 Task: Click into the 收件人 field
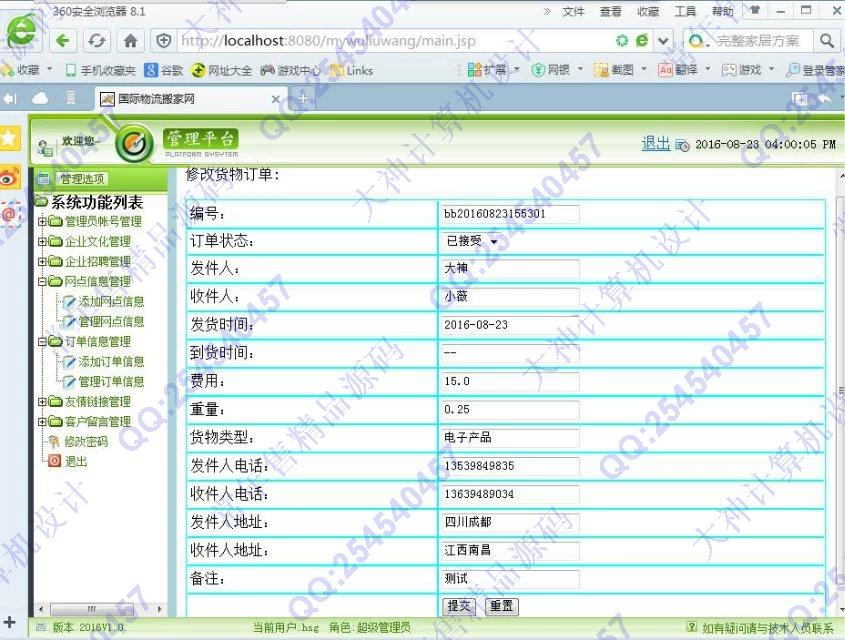[511, 296]
